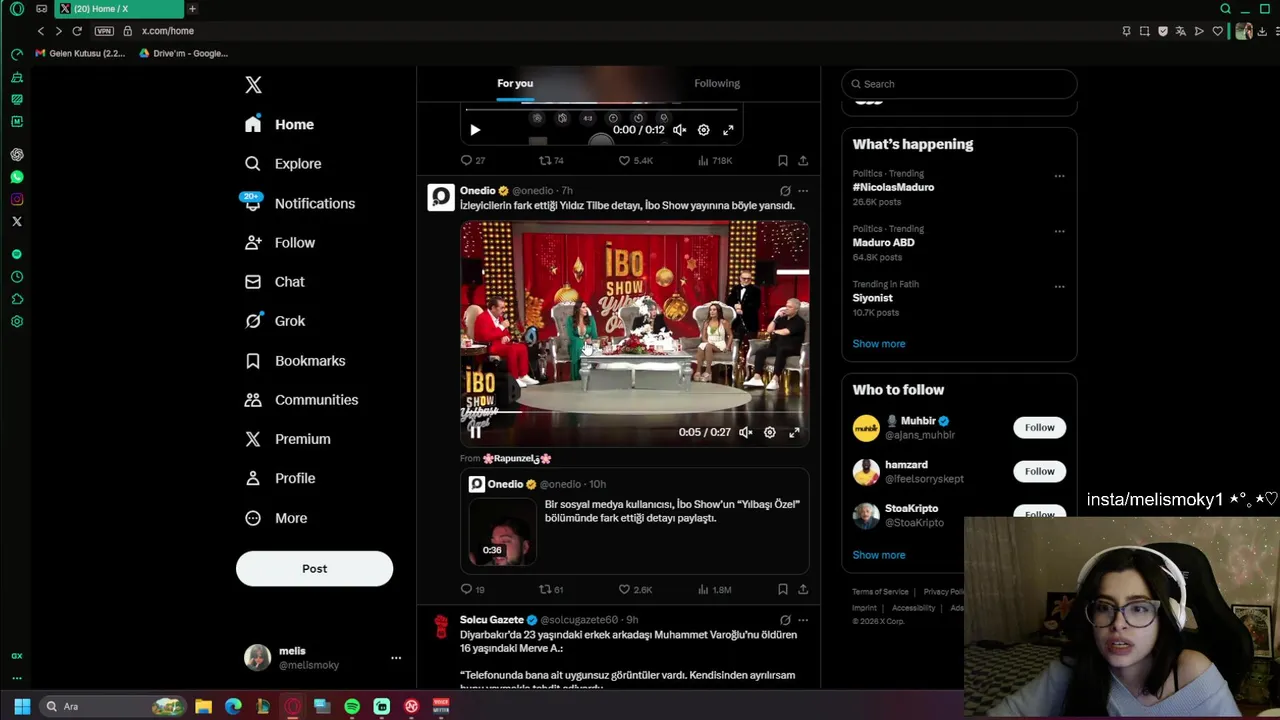Open Grok actions on Solcu Gazete post
This screenshot has width=1280, height=720.
tap(785, 620)
